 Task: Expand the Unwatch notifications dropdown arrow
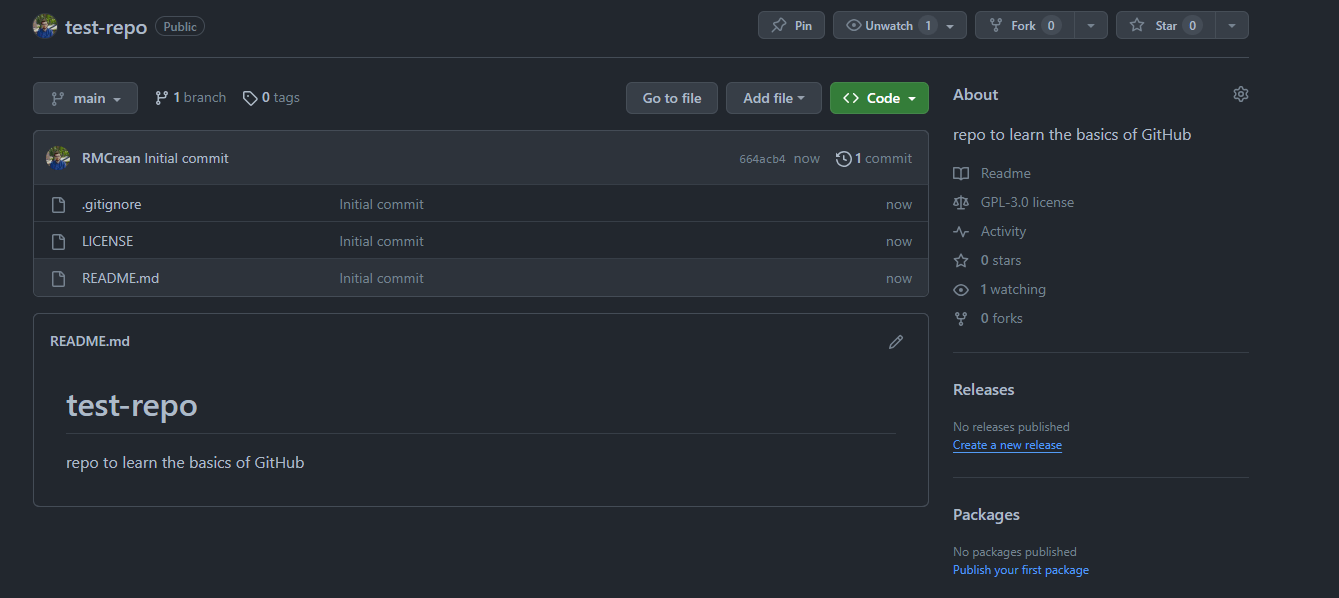point(950,26)
